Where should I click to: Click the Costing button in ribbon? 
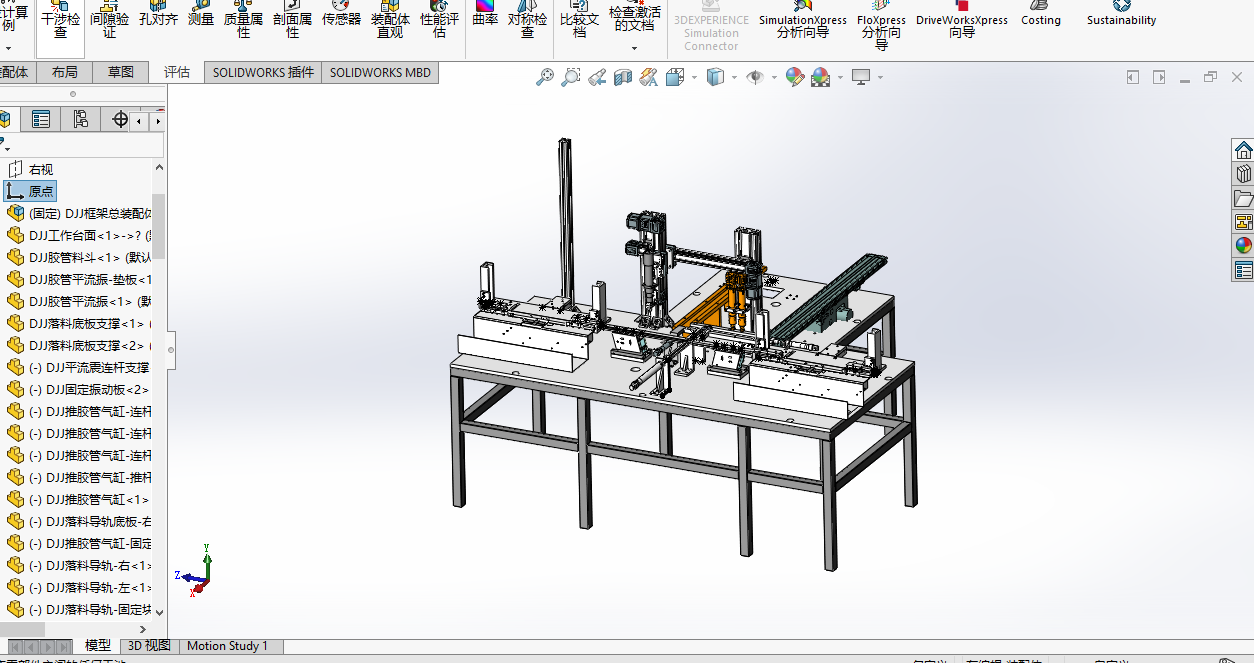(x=1040, y=20)
